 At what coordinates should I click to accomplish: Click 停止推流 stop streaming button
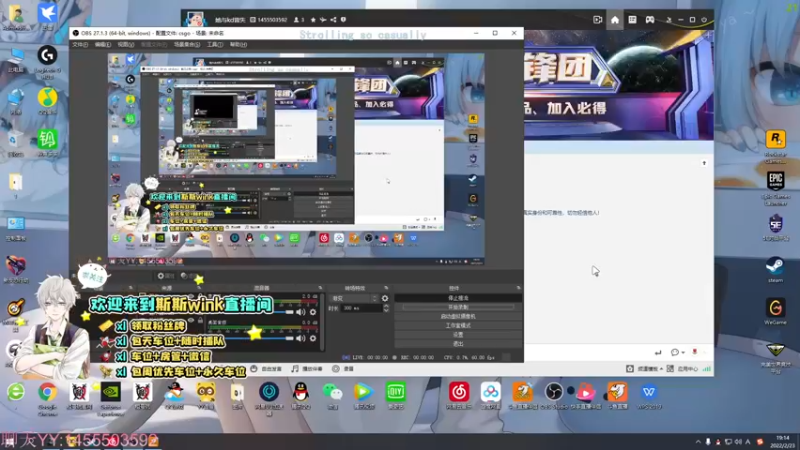(x=458, y=298)
